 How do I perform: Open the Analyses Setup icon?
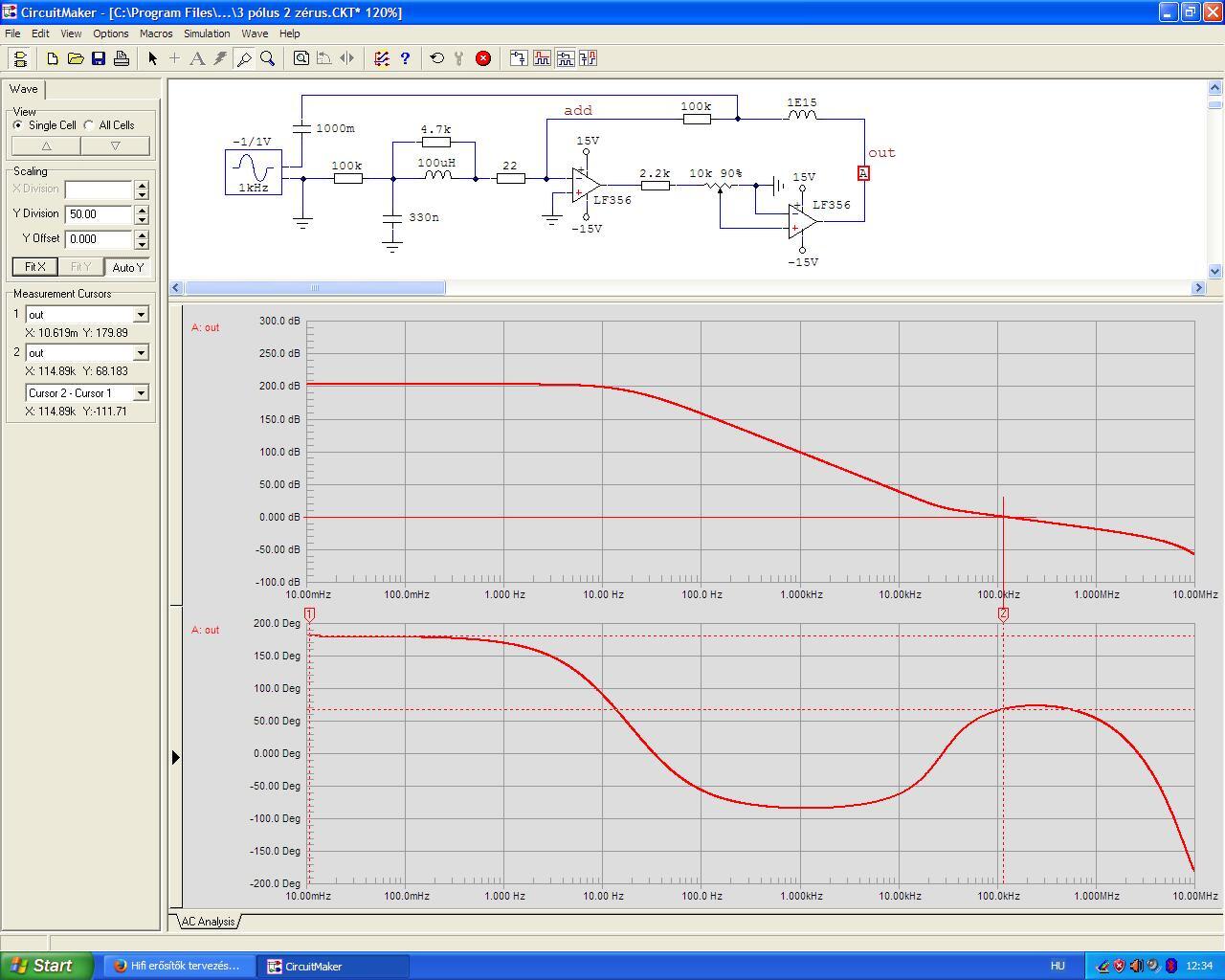point(382,58)
